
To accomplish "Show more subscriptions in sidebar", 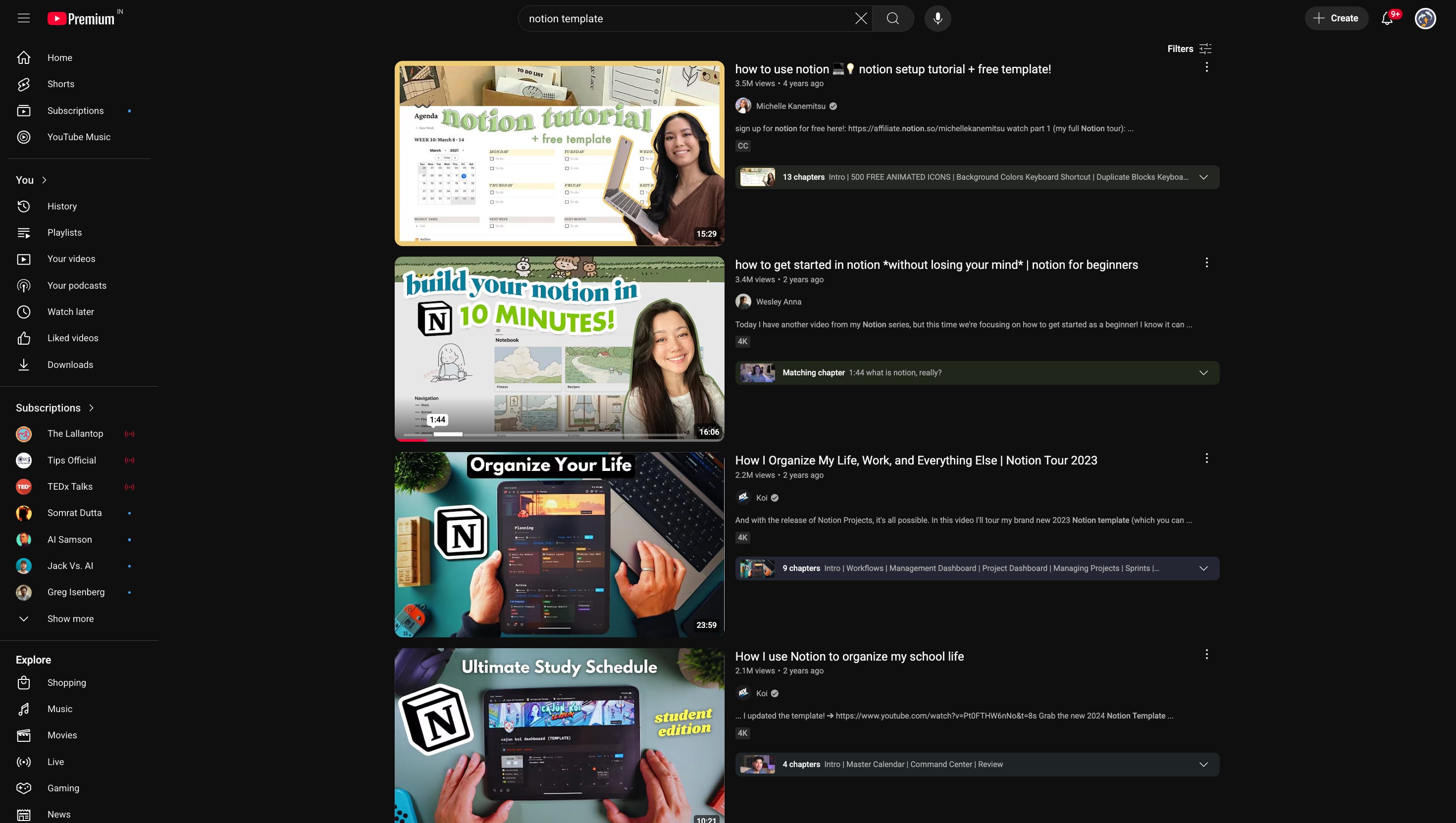I will click(70, 618).
